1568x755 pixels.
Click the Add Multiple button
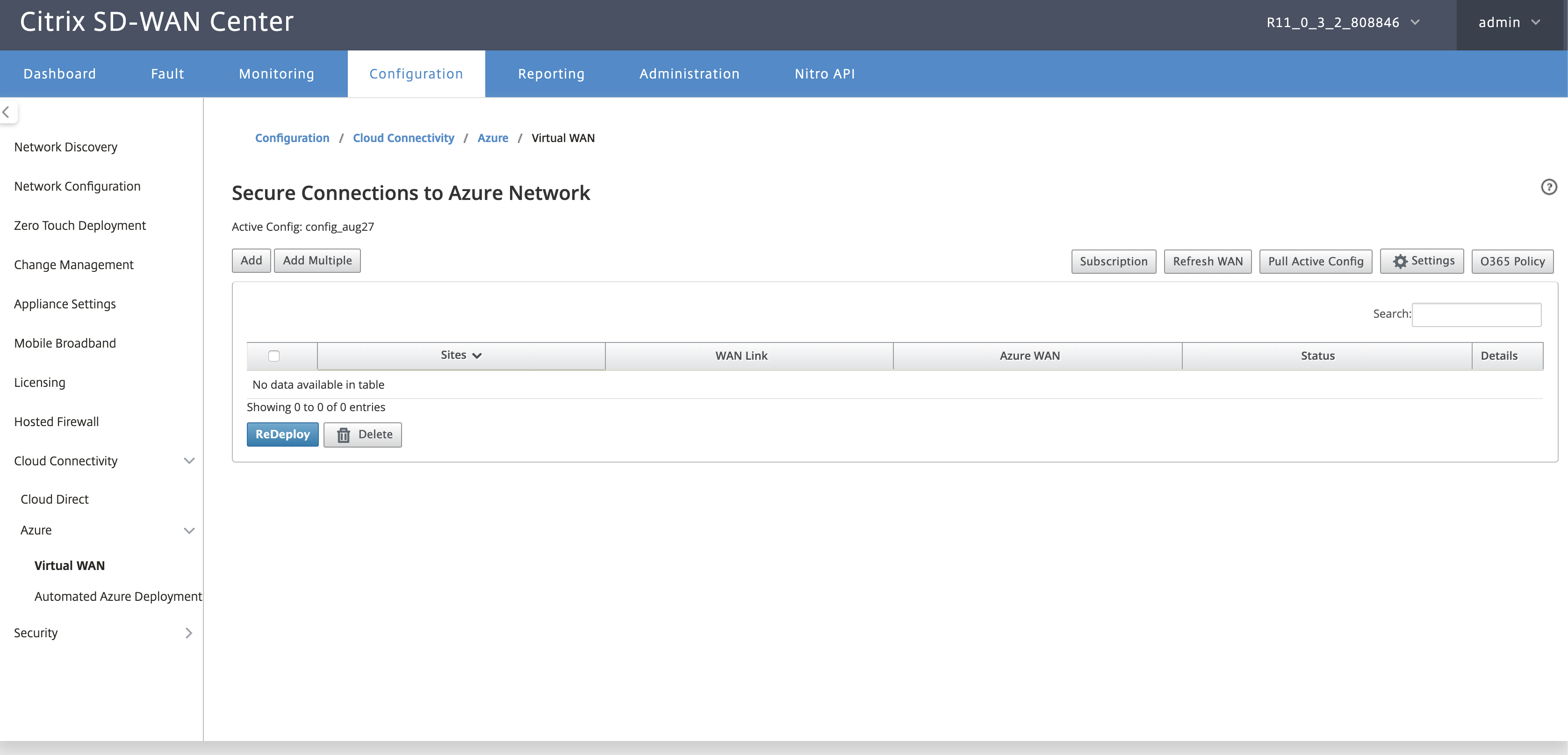point(317,260)
